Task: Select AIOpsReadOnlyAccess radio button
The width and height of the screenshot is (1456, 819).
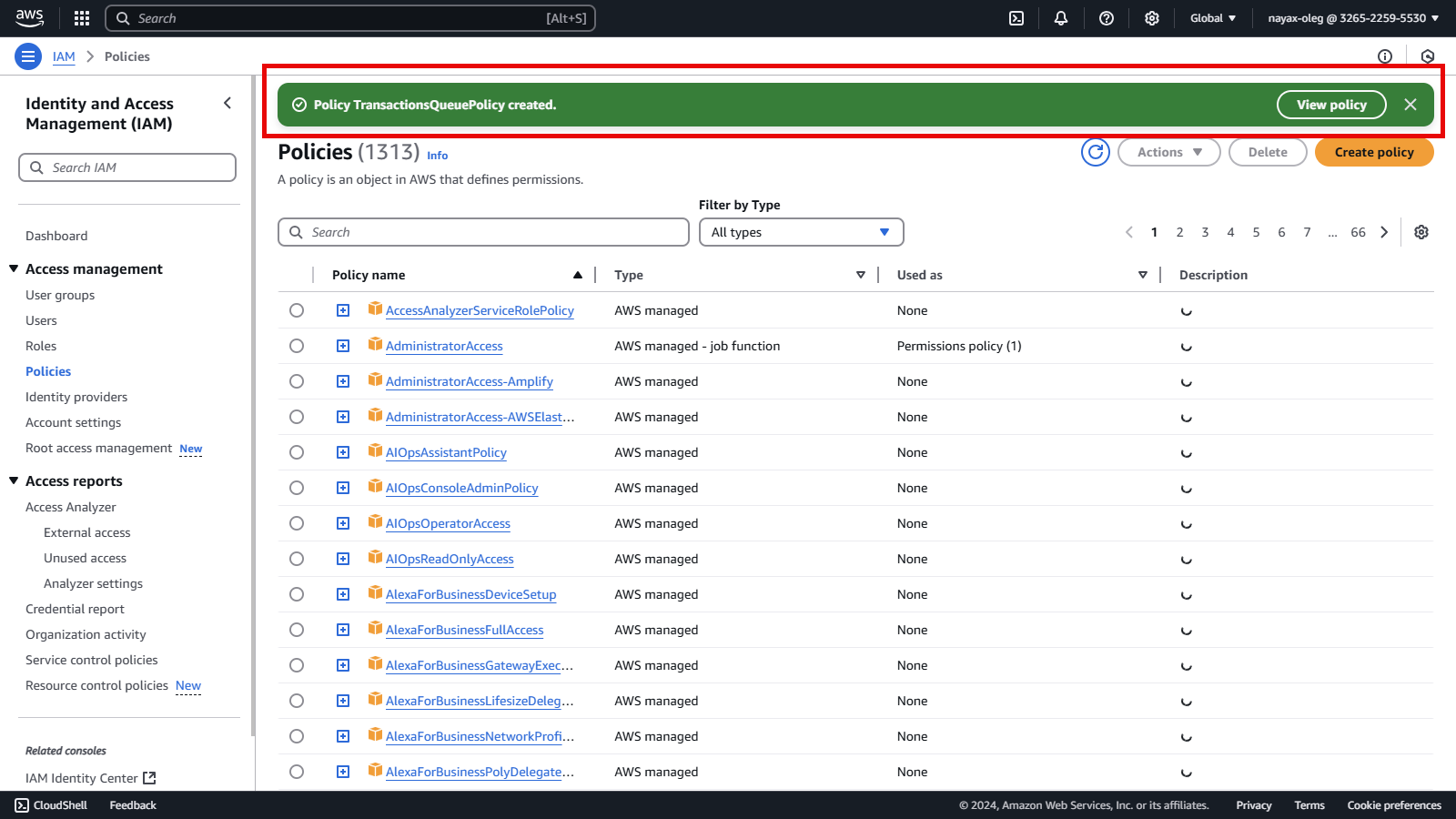Action: [297, 559]
